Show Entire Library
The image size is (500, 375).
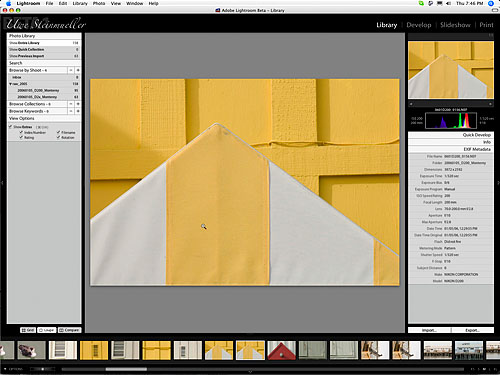[x=44, y=43]
